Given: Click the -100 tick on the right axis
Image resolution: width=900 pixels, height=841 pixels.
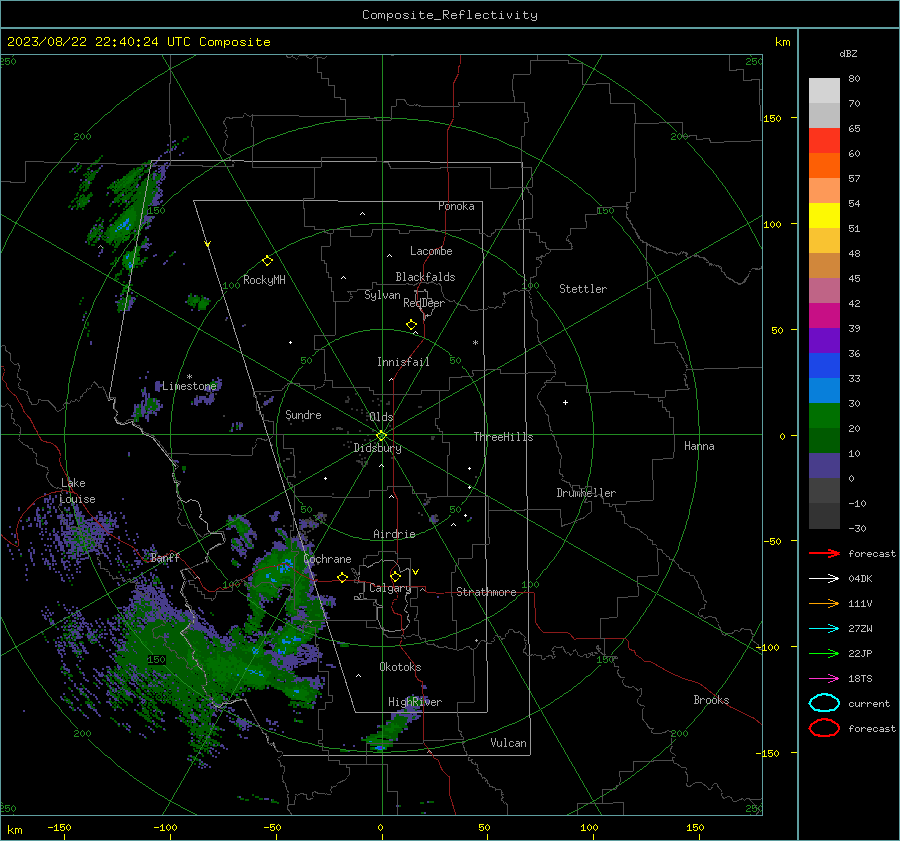Looking at the screenshot, I should tap(769, 648).
